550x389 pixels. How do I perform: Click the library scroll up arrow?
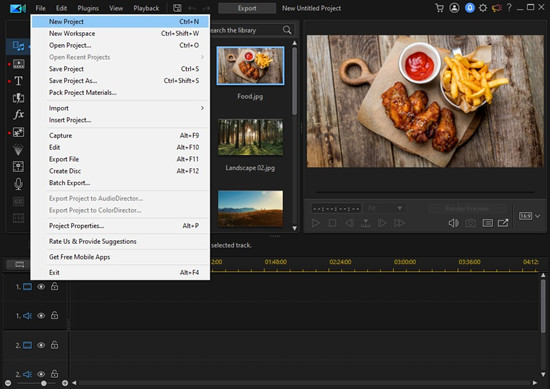click(x=295, y=43)
